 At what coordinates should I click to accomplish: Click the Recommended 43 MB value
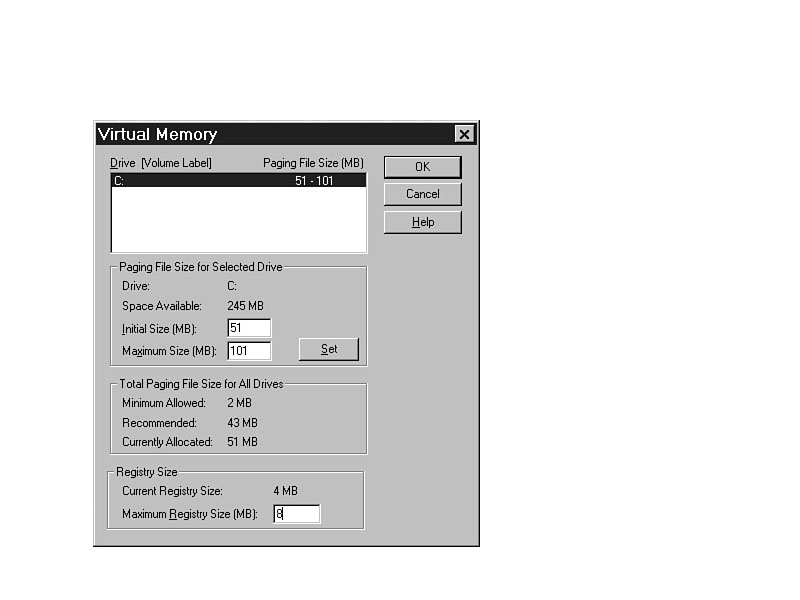click(x=242, y=423)
